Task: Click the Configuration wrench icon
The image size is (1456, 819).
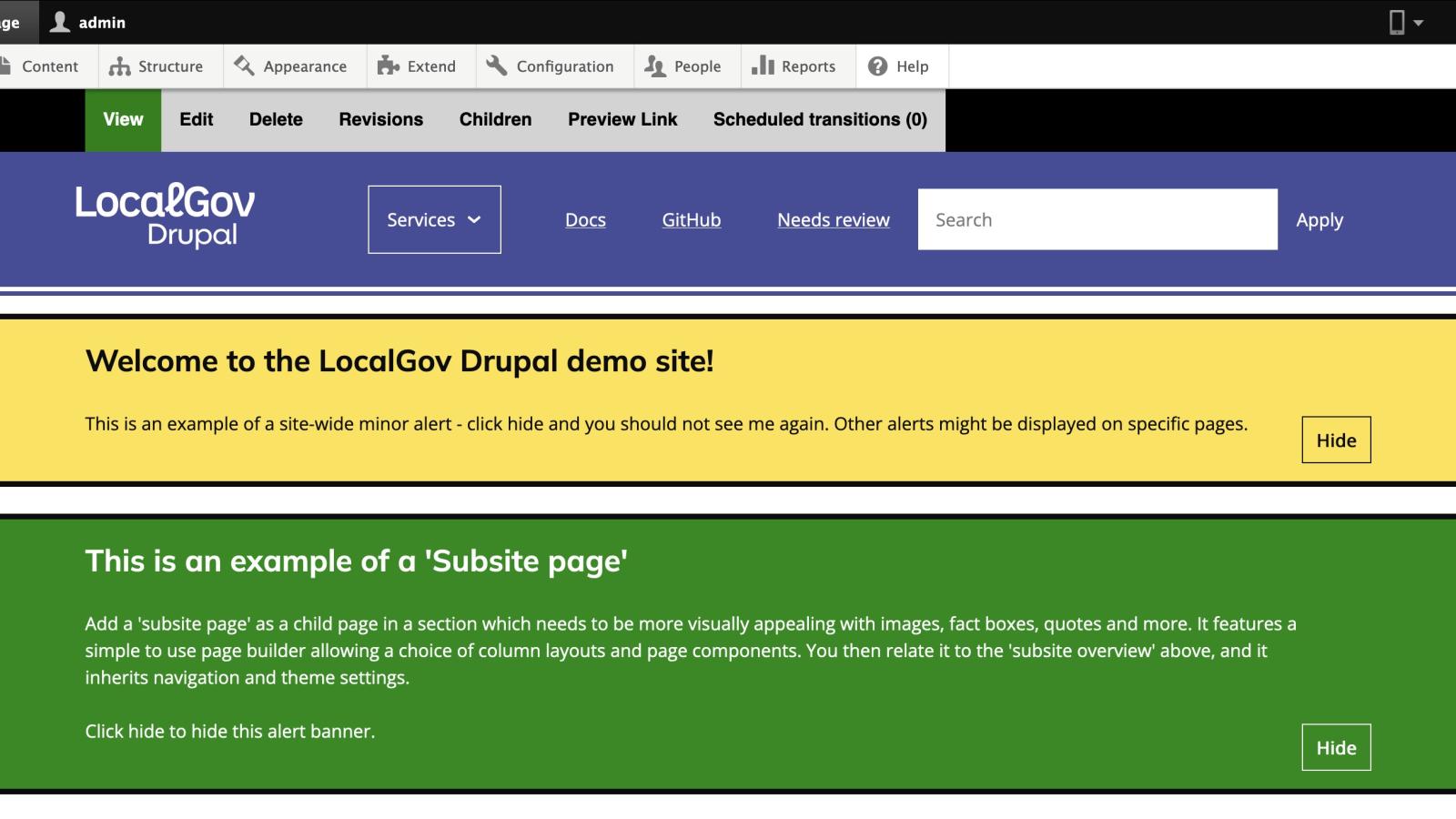Action: click(496, 66)
